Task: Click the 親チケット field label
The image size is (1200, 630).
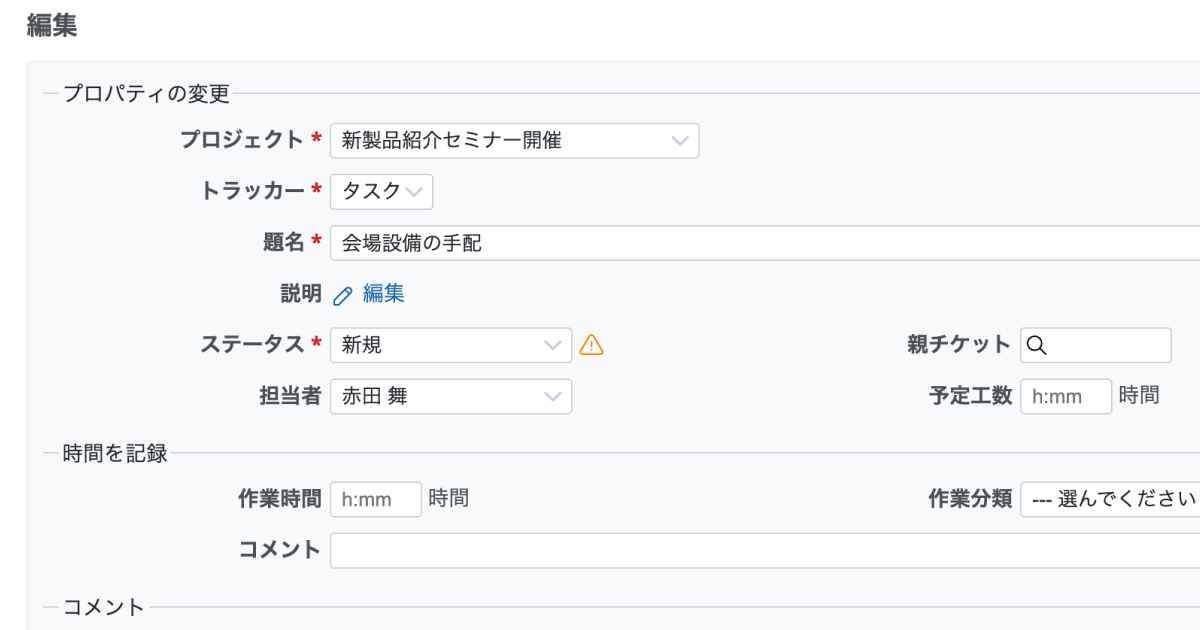Action: (x=959, y=345)
